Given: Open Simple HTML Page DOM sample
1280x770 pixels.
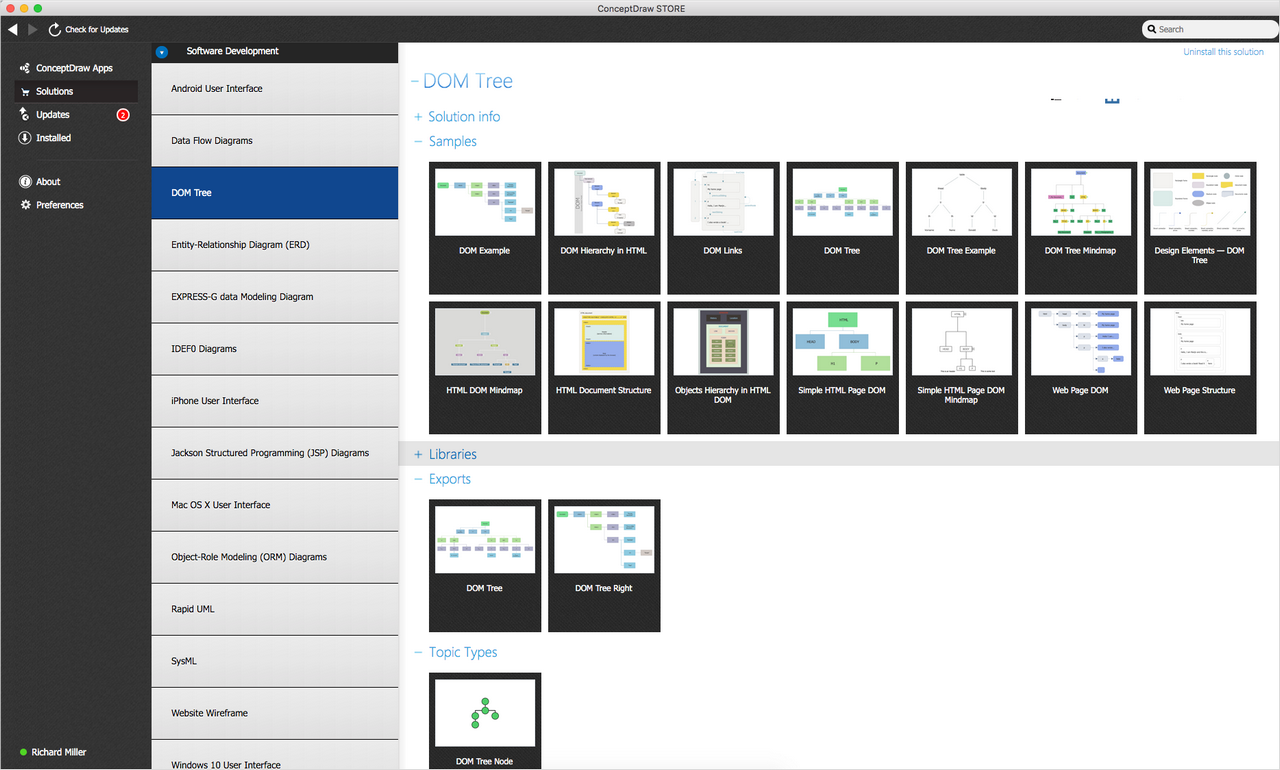Looking at the screenshot, I should pyautogui.click(x=842, y=368).
